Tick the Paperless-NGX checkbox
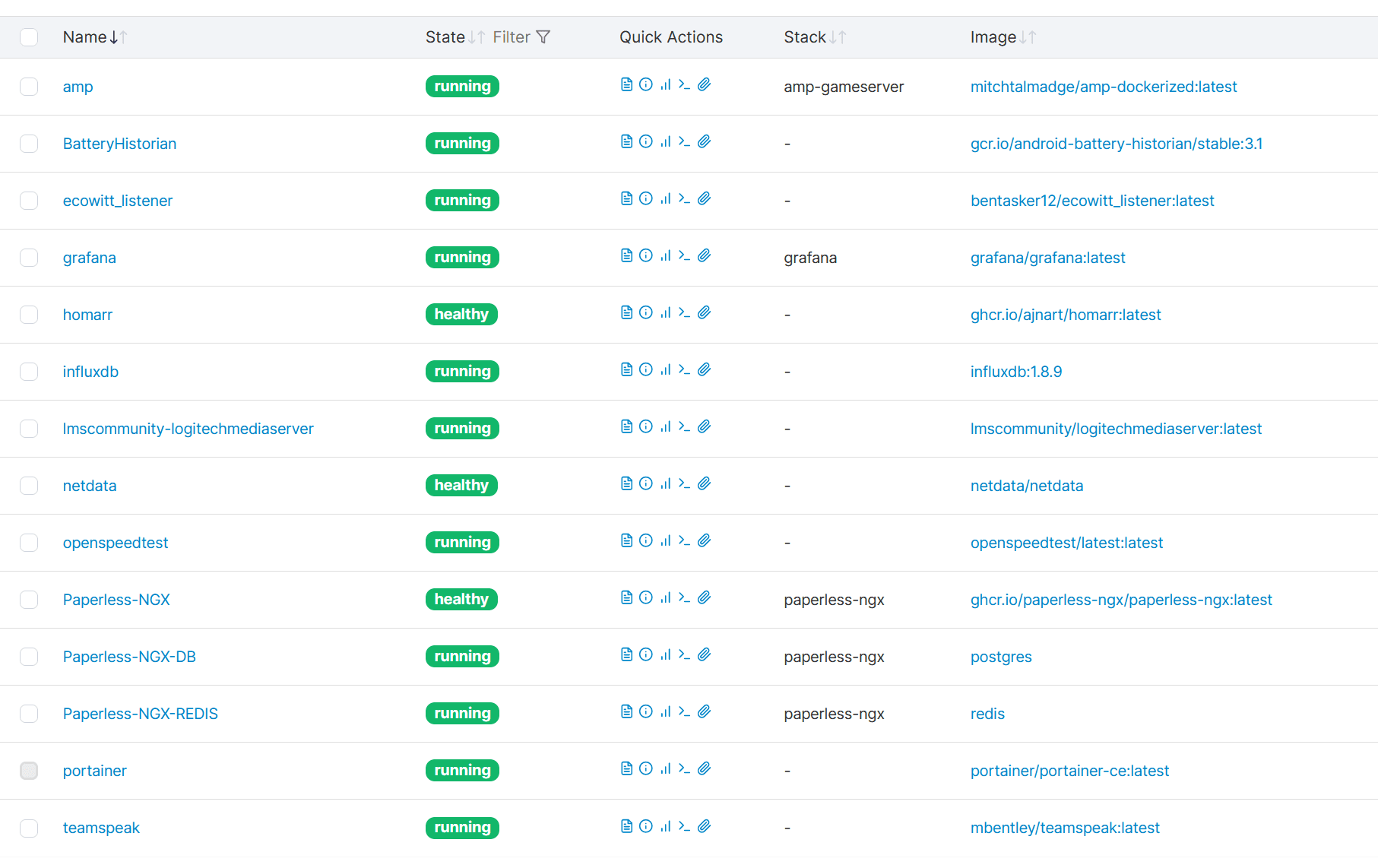The height and width of the screenshot is (868, 1378). [29, 600]
